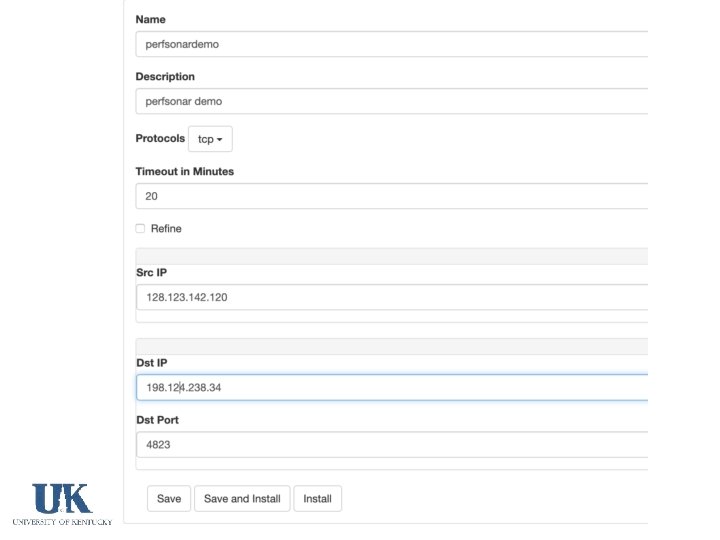This screenshot has height=540, width=720.
Task: Click the Src IP label
Action: click(x=152, y=272)
